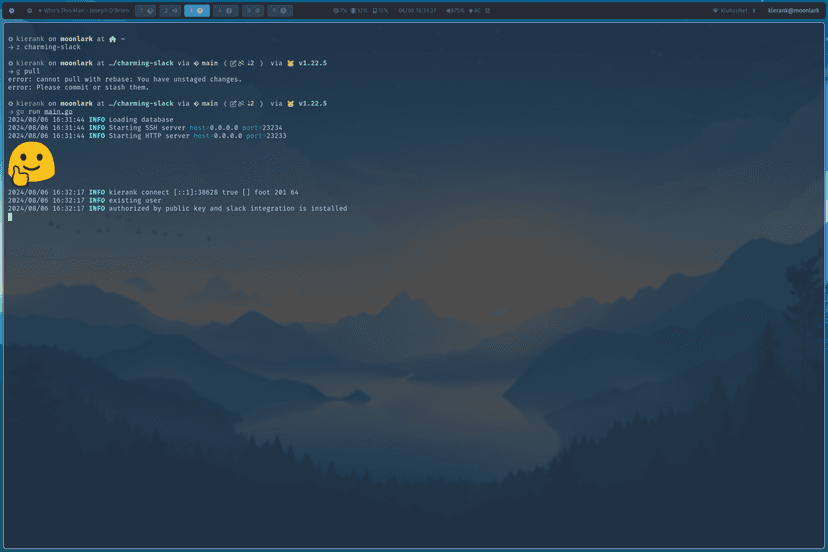Switch to workspace 8

(x=253, y=10)
